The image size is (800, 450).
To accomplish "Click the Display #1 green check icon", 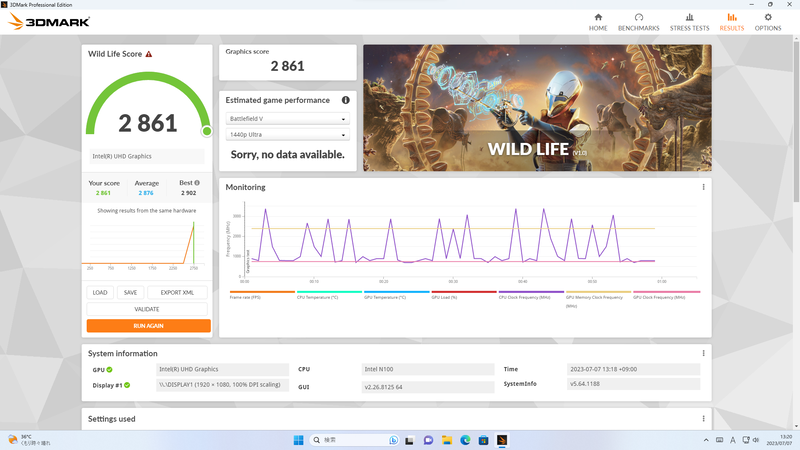I will [x=127, y=385].
